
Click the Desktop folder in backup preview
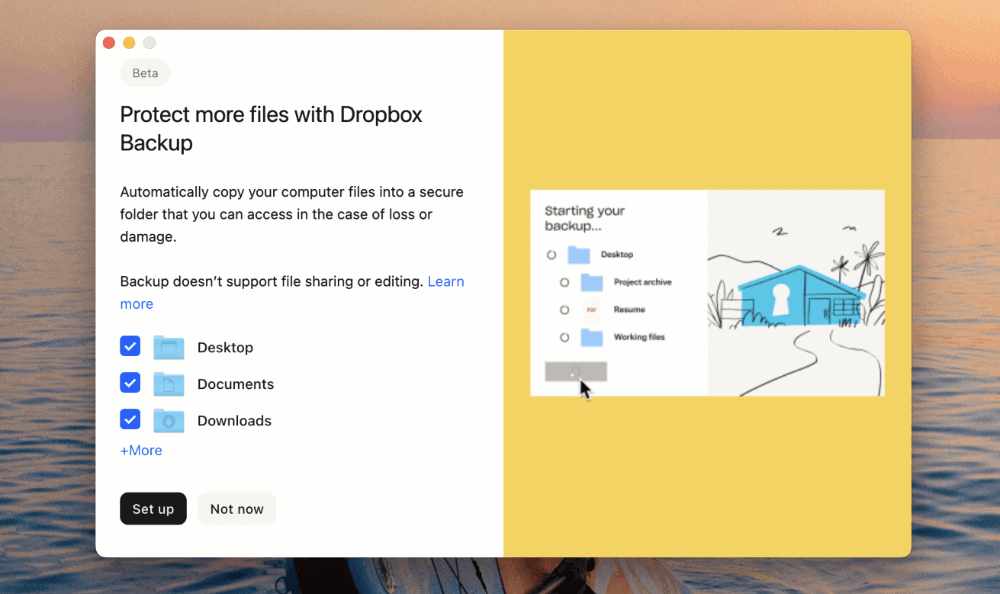click(578, 255)
